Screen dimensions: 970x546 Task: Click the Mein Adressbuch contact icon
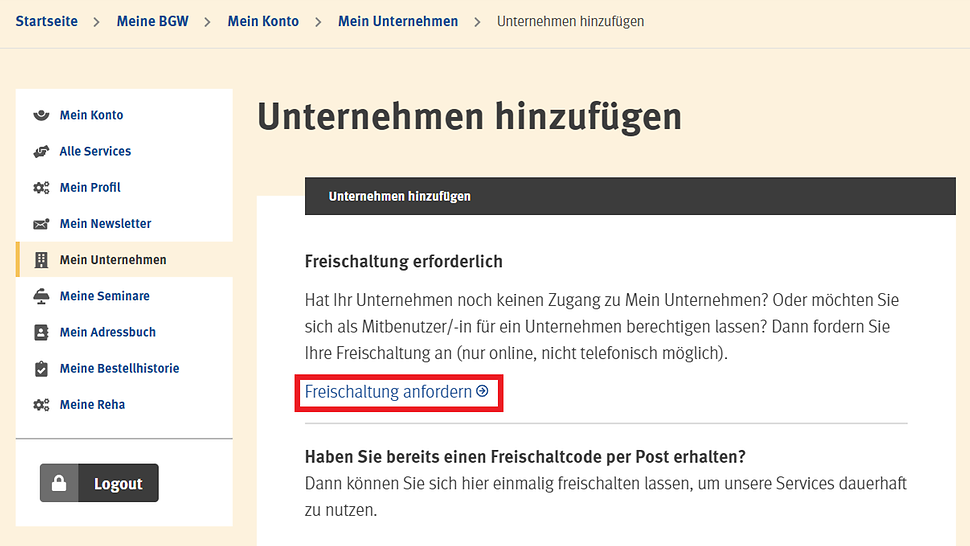coord(41,332)
